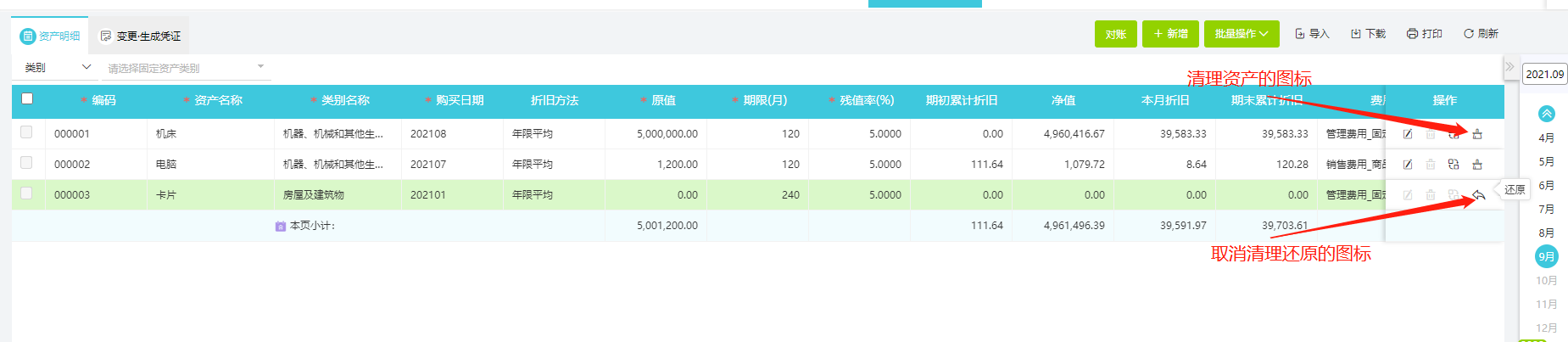This screenshot has width=1568, height=342.
Task: Select the 资产明细 tab
Action: 50,36
